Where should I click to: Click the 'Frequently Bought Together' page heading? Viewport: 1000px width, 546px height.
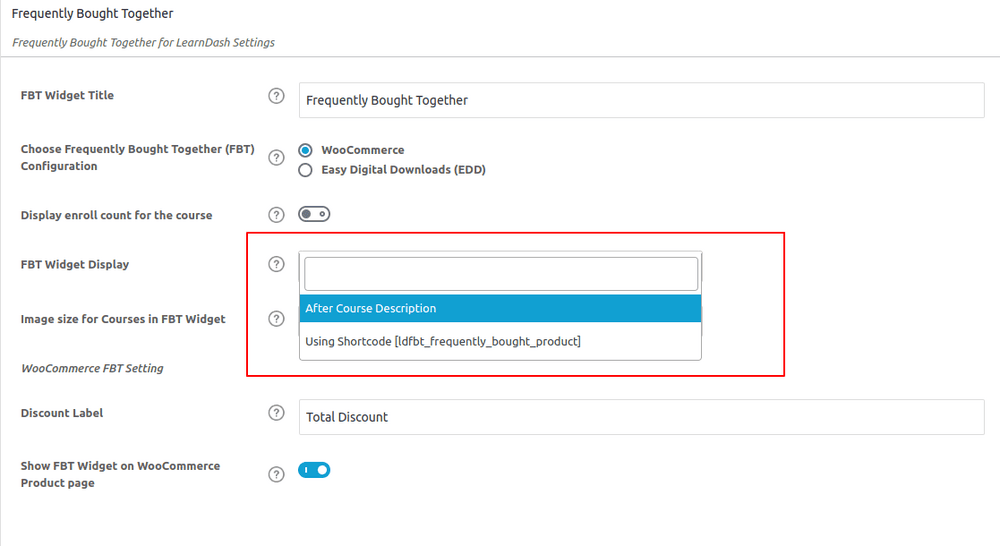[x=92, y=14]
